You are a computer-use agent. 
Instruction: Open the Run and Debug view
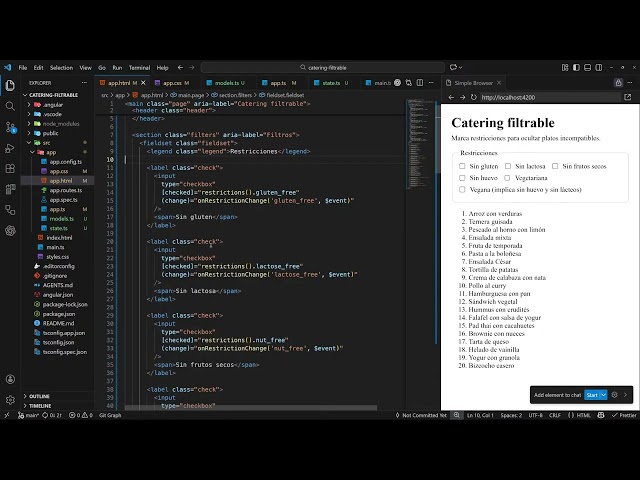coord(10,148)
